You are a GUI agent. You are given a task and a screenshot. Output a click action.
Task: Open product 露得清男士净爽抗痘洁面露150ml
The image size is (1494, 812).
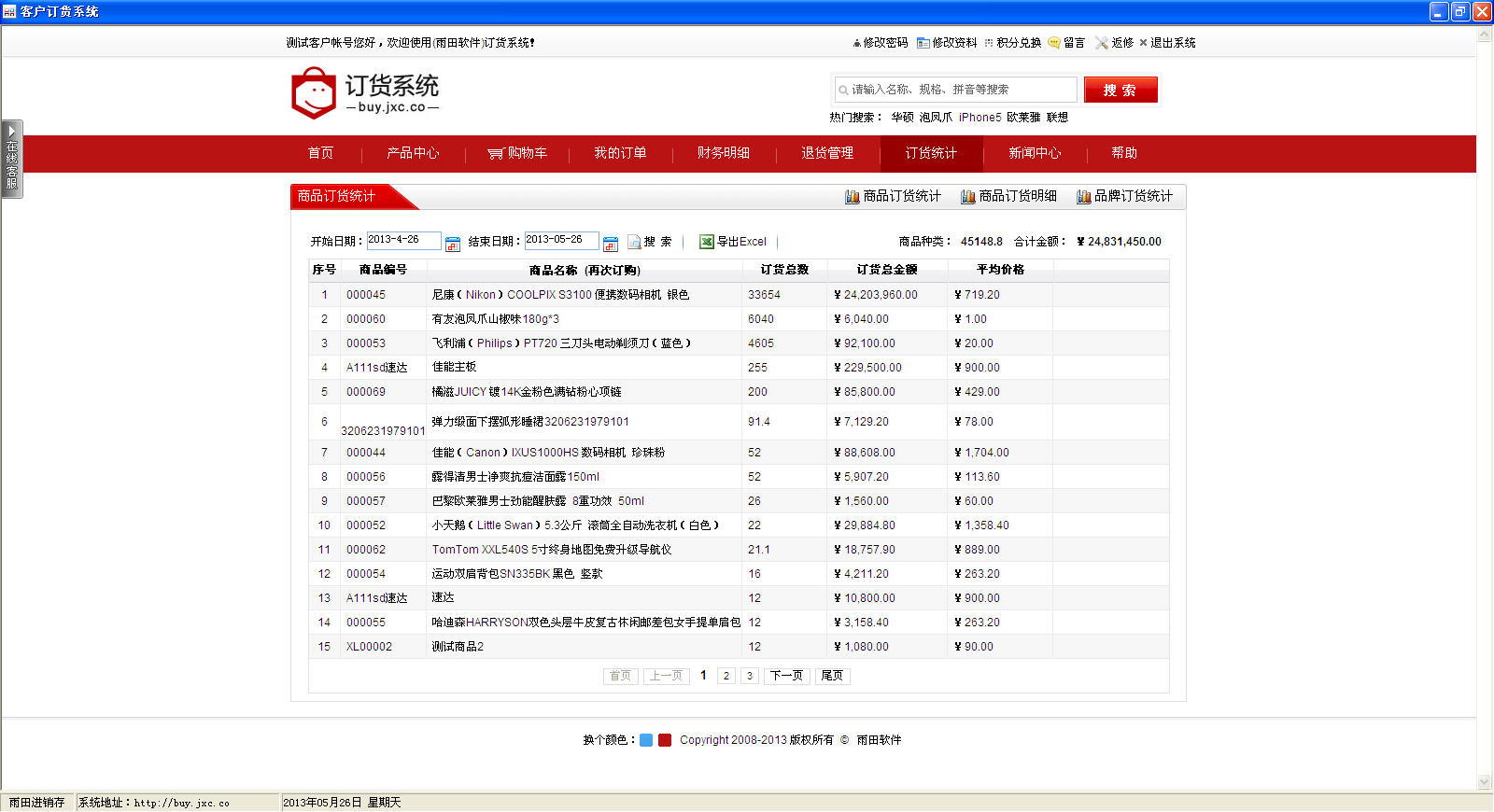[x=515, y=477]
